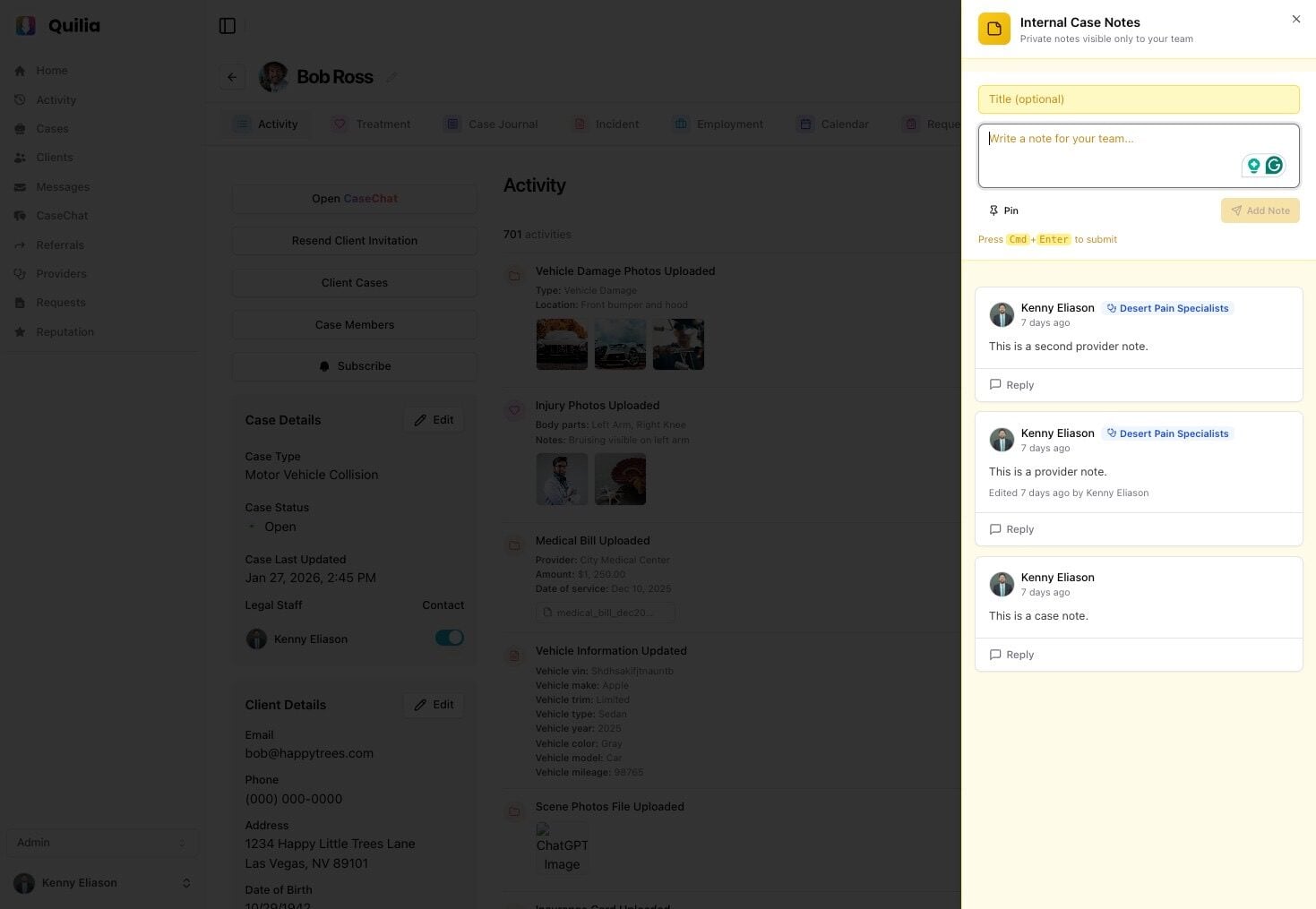
Task: Toggle the Pin option for the new note
Action: [1004, 210]
